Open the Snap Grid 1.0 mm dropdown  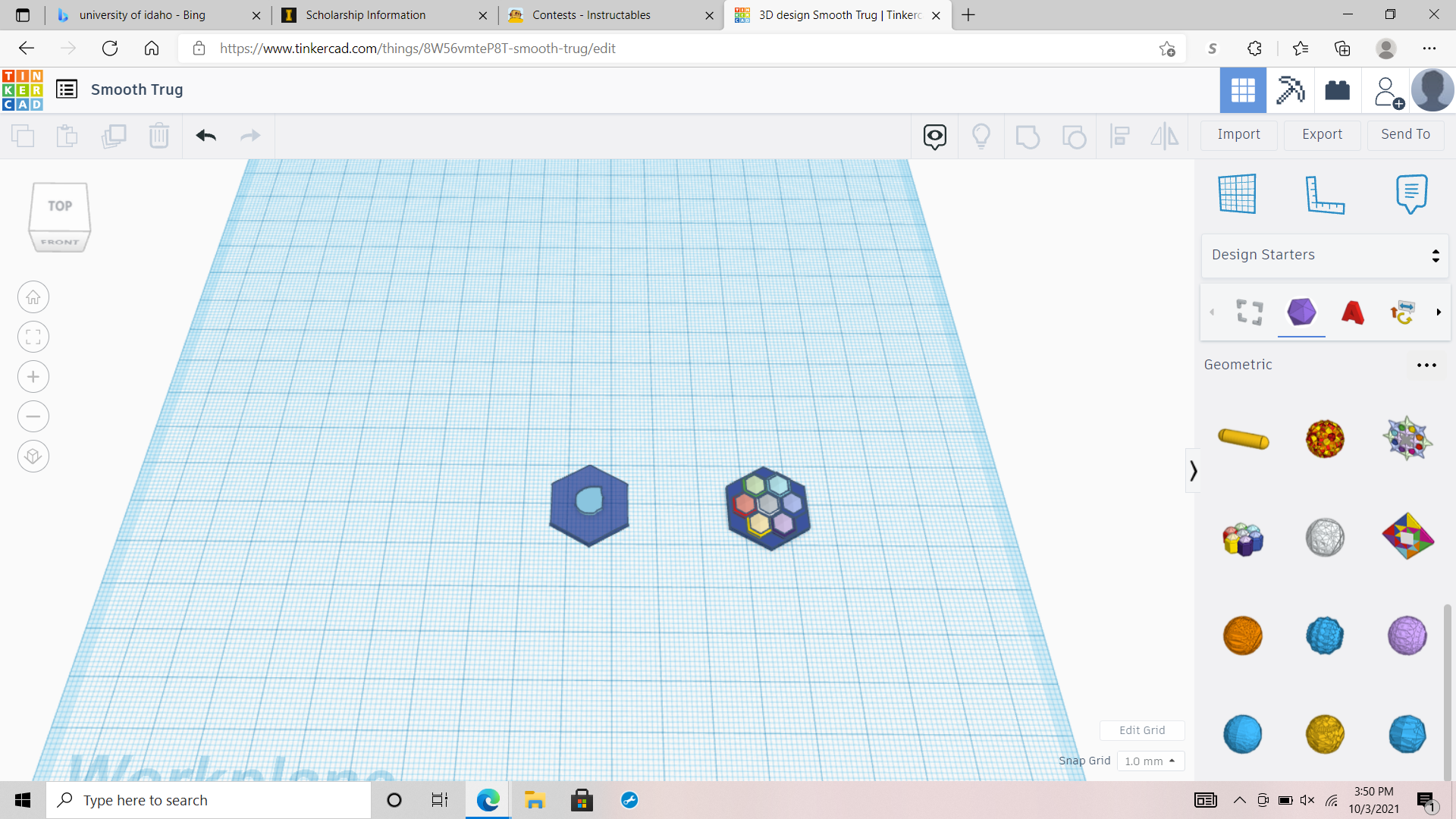click(x=1150, y=761)
